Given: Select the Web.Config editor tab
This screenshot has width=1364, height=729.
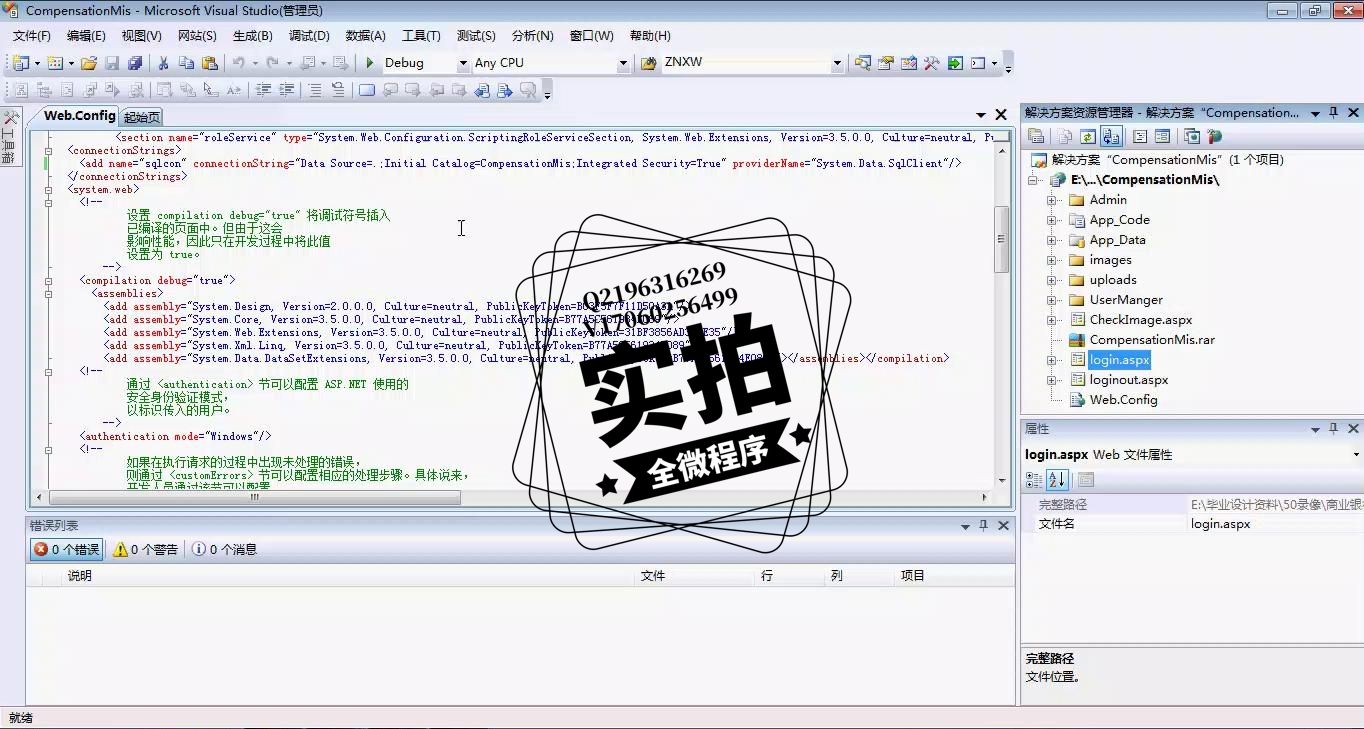Looking at the screenshot, I should coord(79,116).
